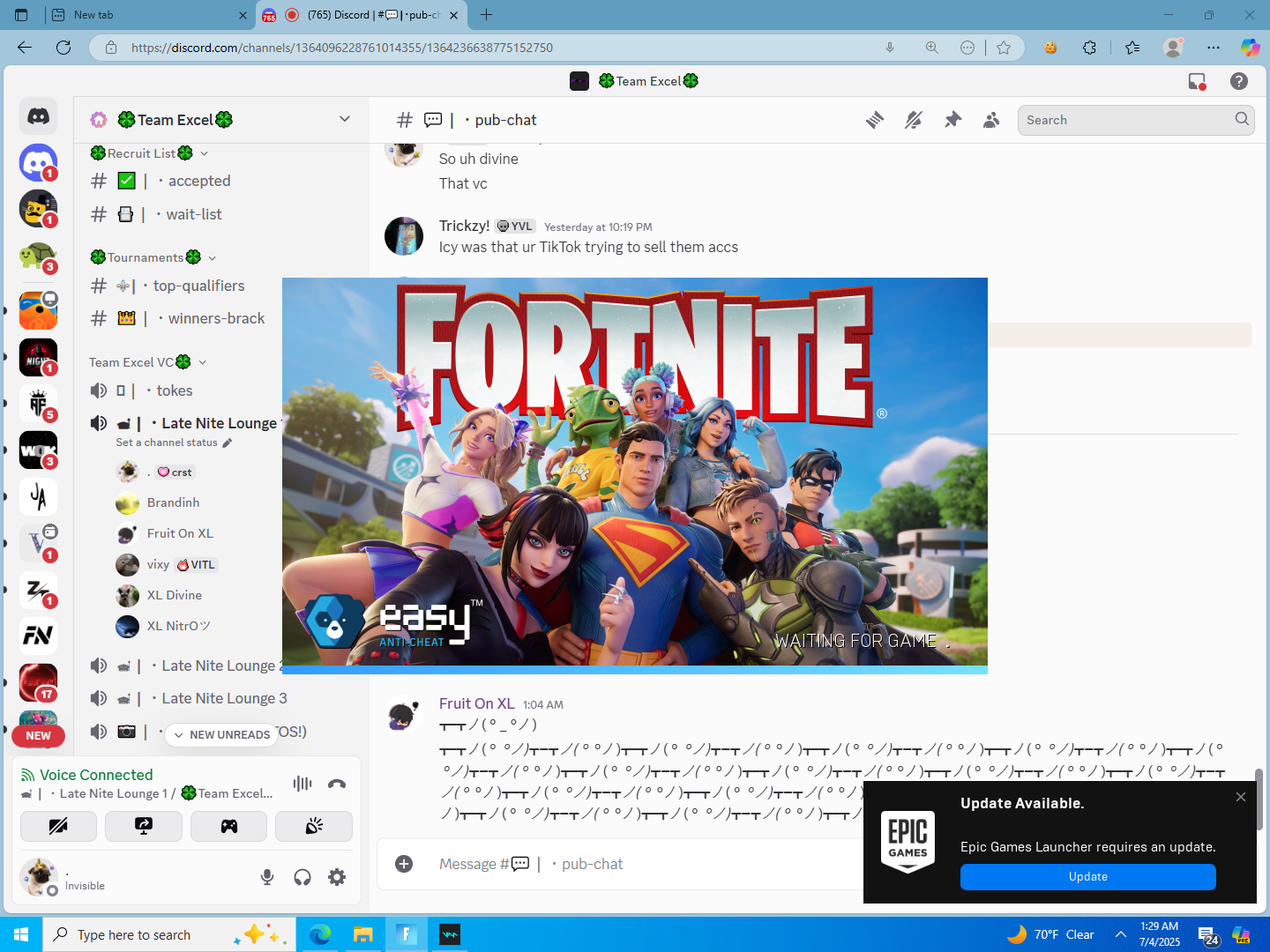Open Windows Start menu

(21, 934)
